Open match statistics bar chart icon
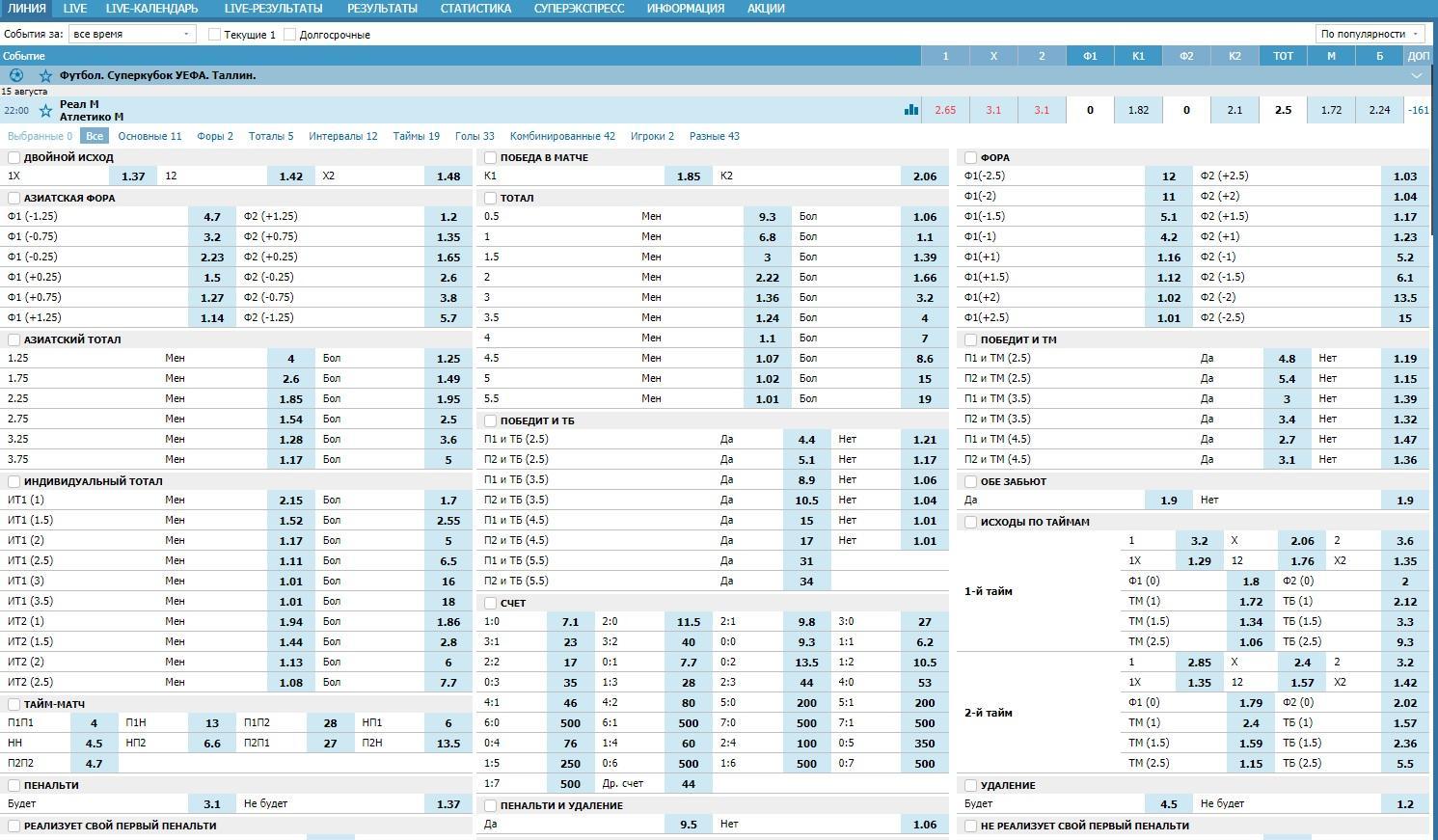1438x840 pixels. pos(910,110)
